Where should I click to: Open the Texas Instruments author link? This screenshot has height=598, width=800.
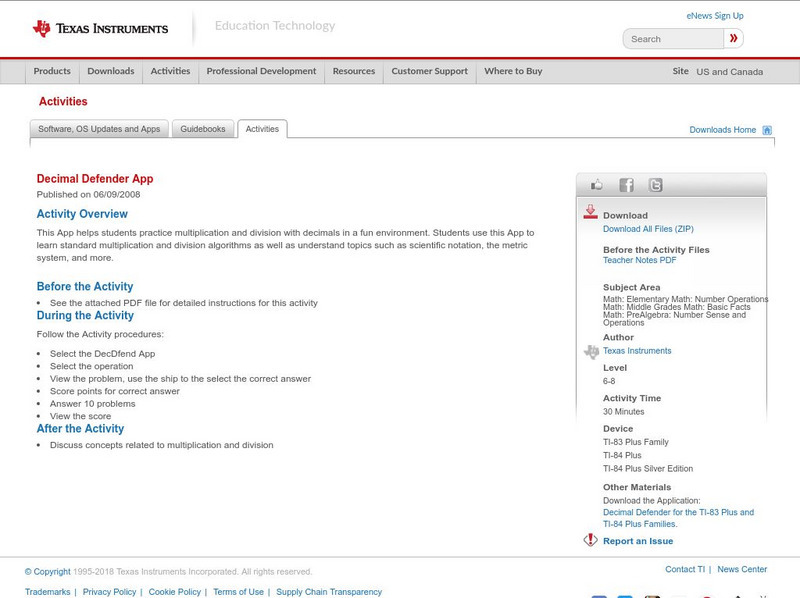coord(637,351)
